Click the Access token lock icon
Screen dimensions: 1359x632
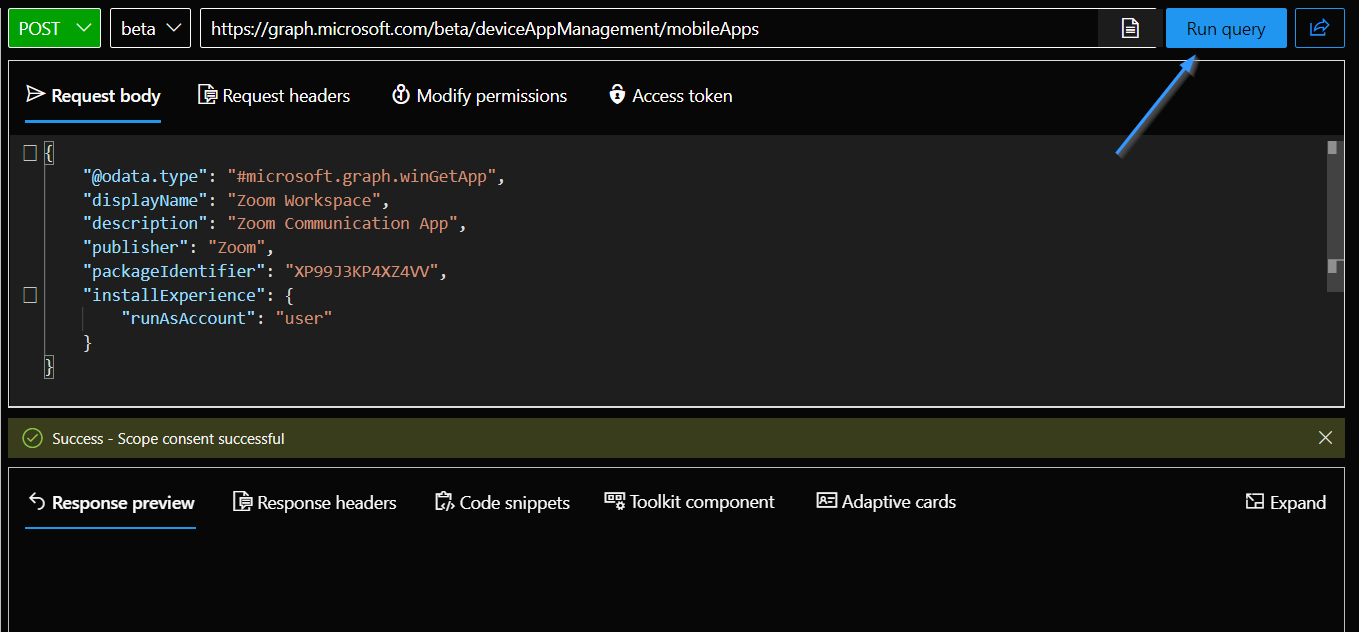[x=617, y=95]
